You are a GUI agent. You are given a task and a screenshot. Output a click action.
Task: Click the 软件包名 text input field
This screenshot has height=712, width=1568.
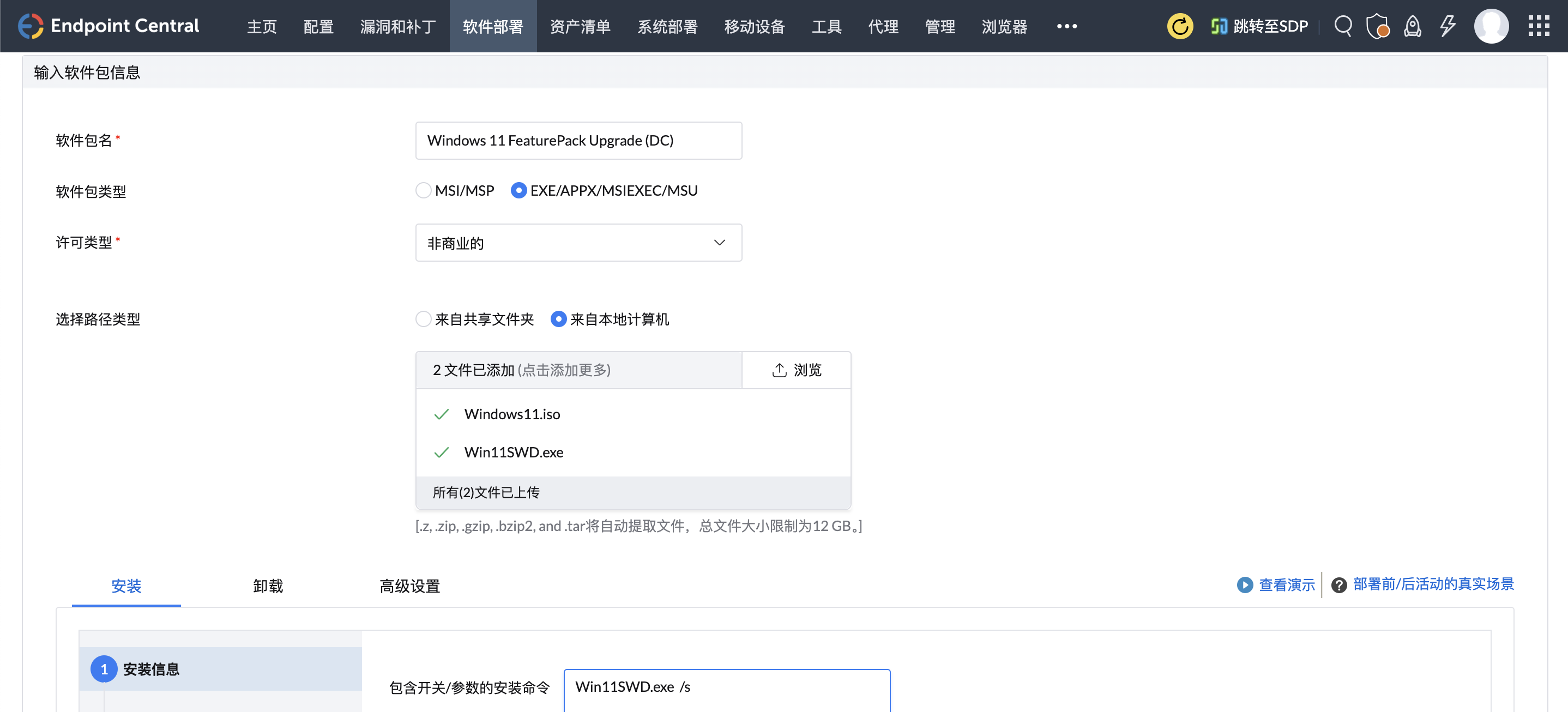coord(578,141)
